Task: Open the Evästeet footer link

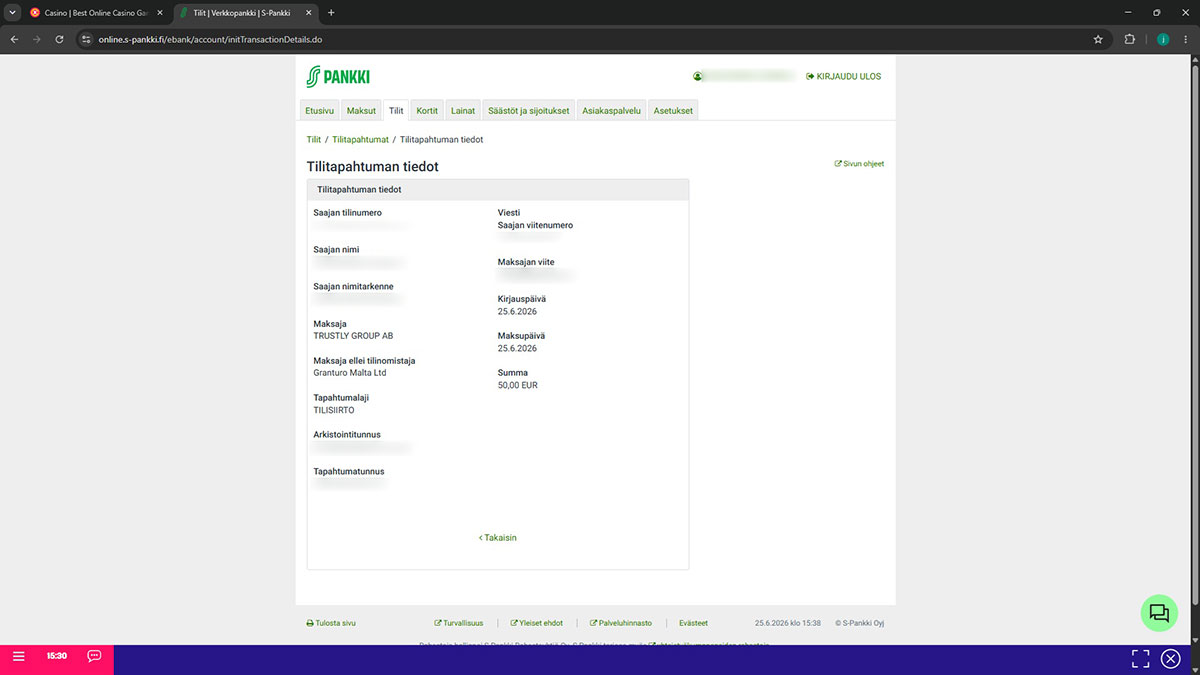Action: click(693, 623)
